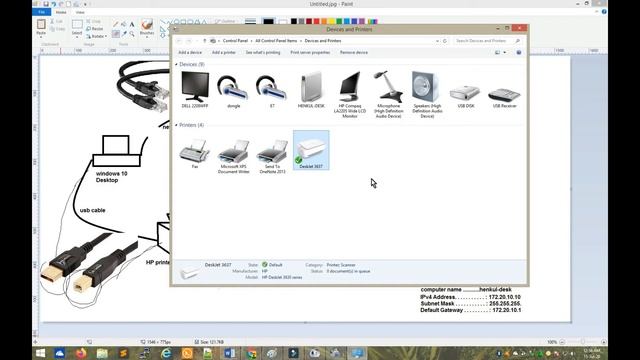Select the BT headset device
This screenshot has width=640, height=360.
(272, 90)
